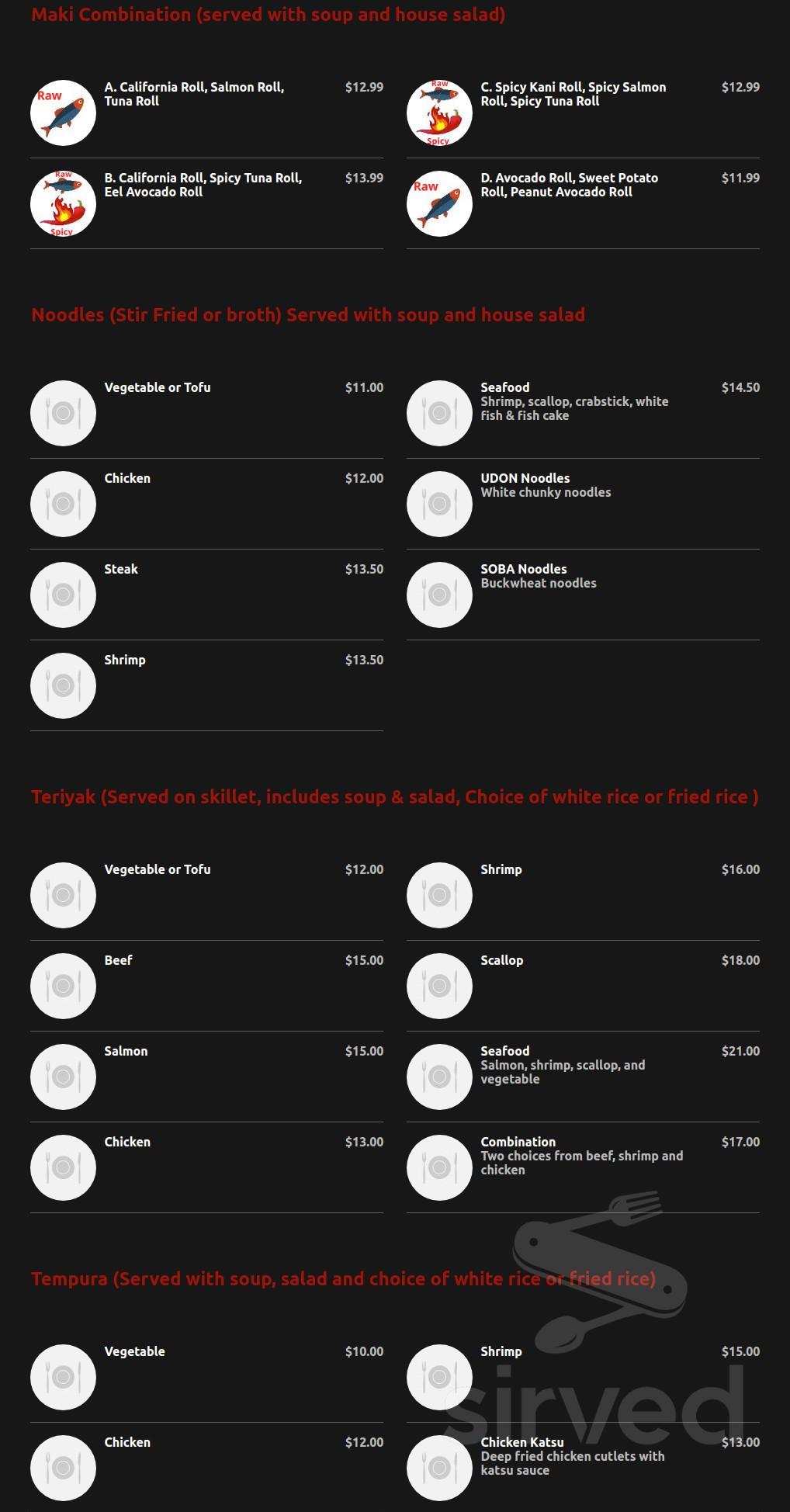Click the Raw Spicy icon for combo B
This screenshot has height=1512, width=790.
pos(63,203)
